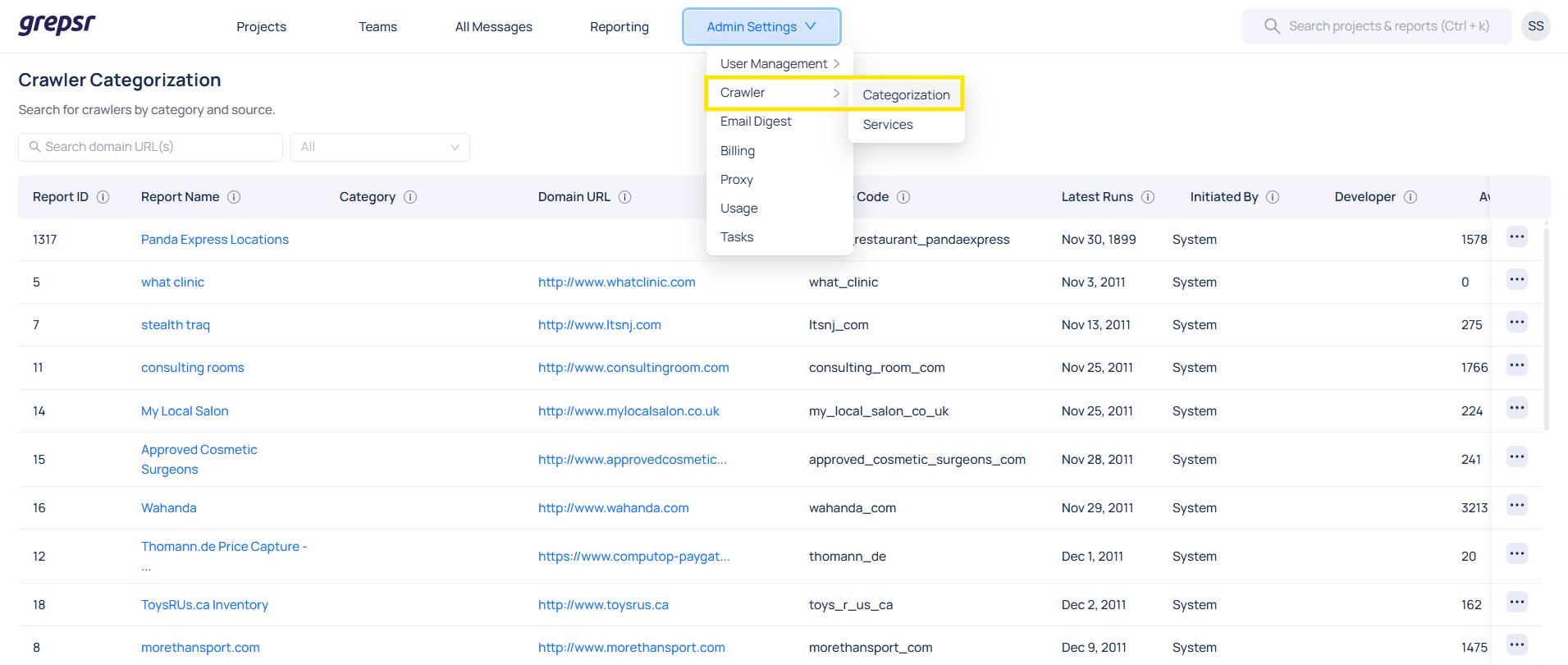The width and height of the screenshot is (1568, 665).
Task: Click the Search domain URL(s) field
Action: [150, 147]
